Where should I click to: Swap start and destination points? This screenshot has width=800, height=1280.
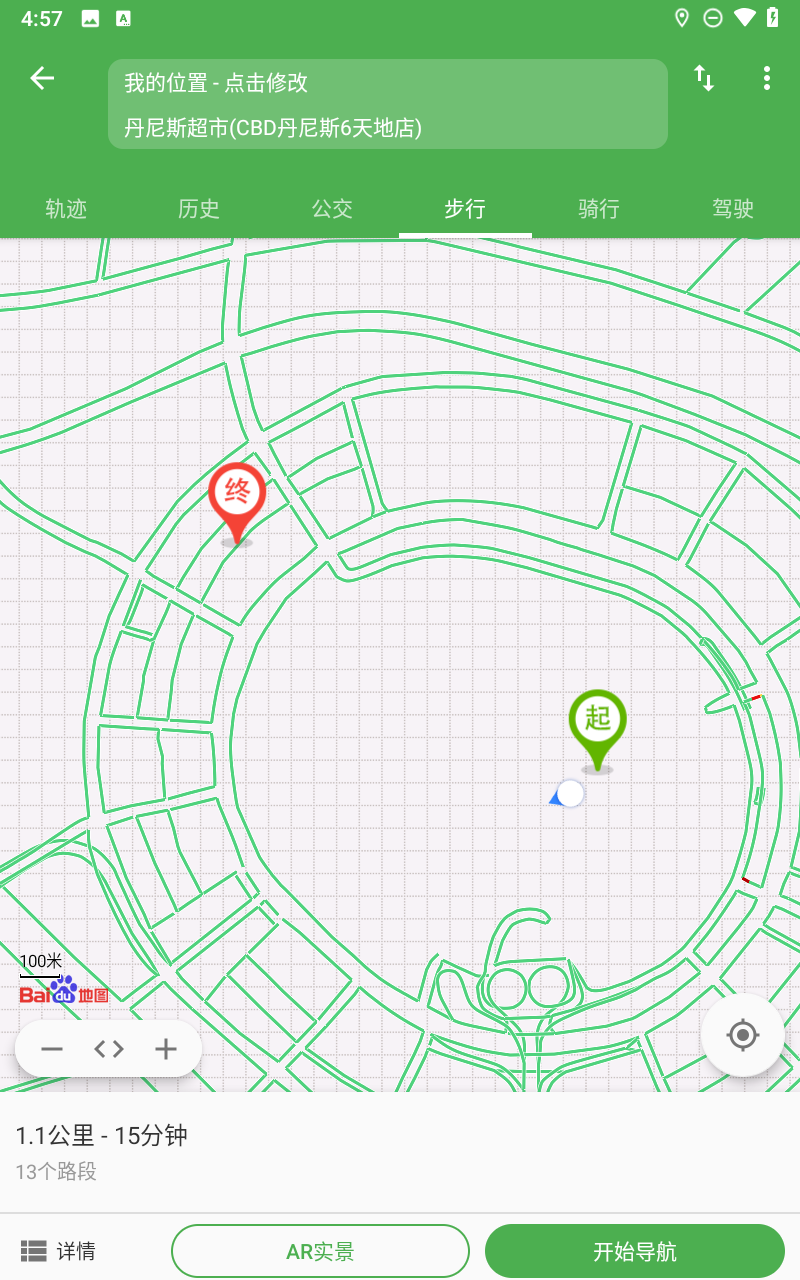[704, 78]
